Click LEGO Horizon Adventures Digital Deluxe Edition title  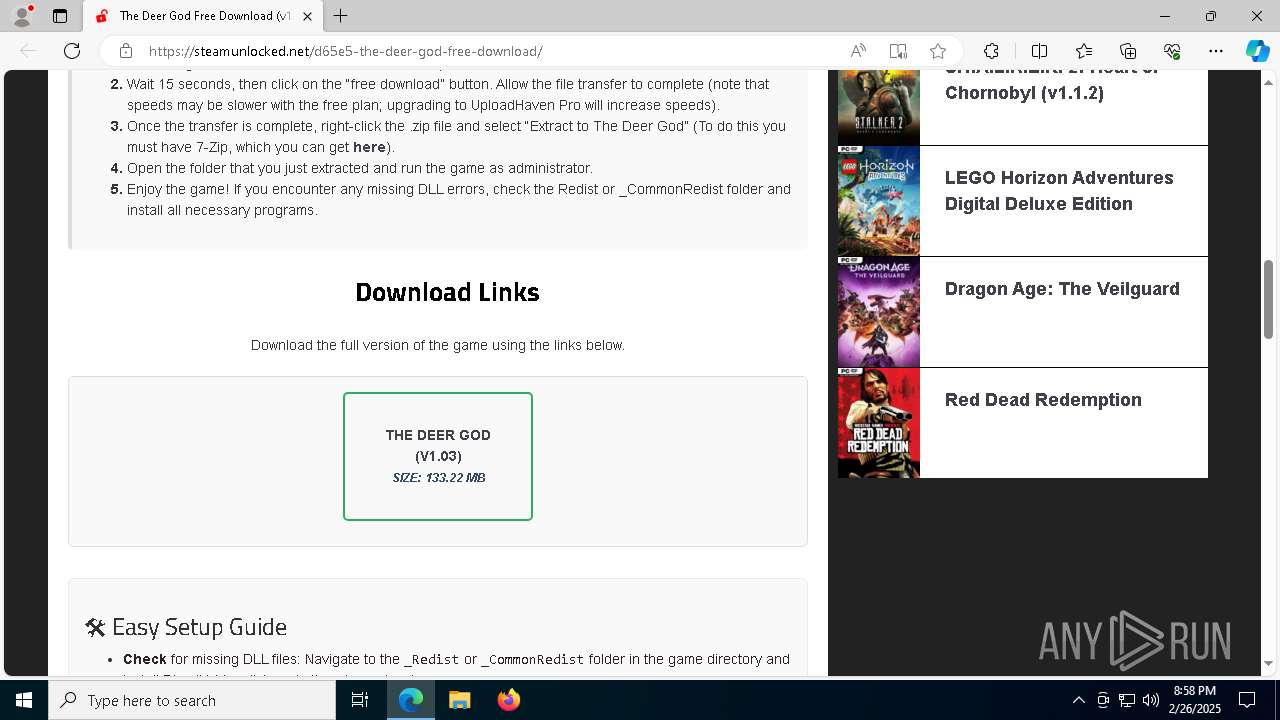click(x=1059, y=190)
